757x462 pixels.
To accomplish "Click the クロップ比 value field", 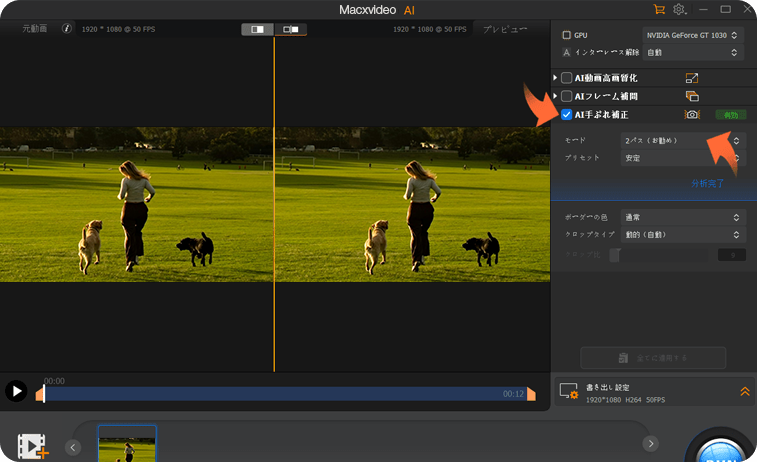I will (x=732, y=255).
